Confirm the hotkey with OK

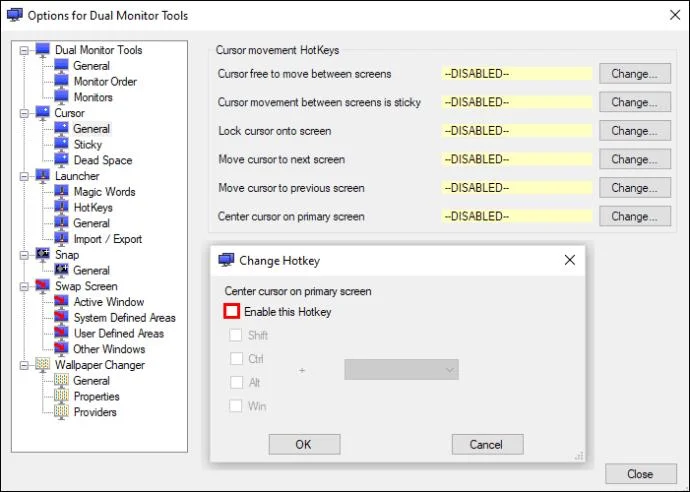coord(304,444)
